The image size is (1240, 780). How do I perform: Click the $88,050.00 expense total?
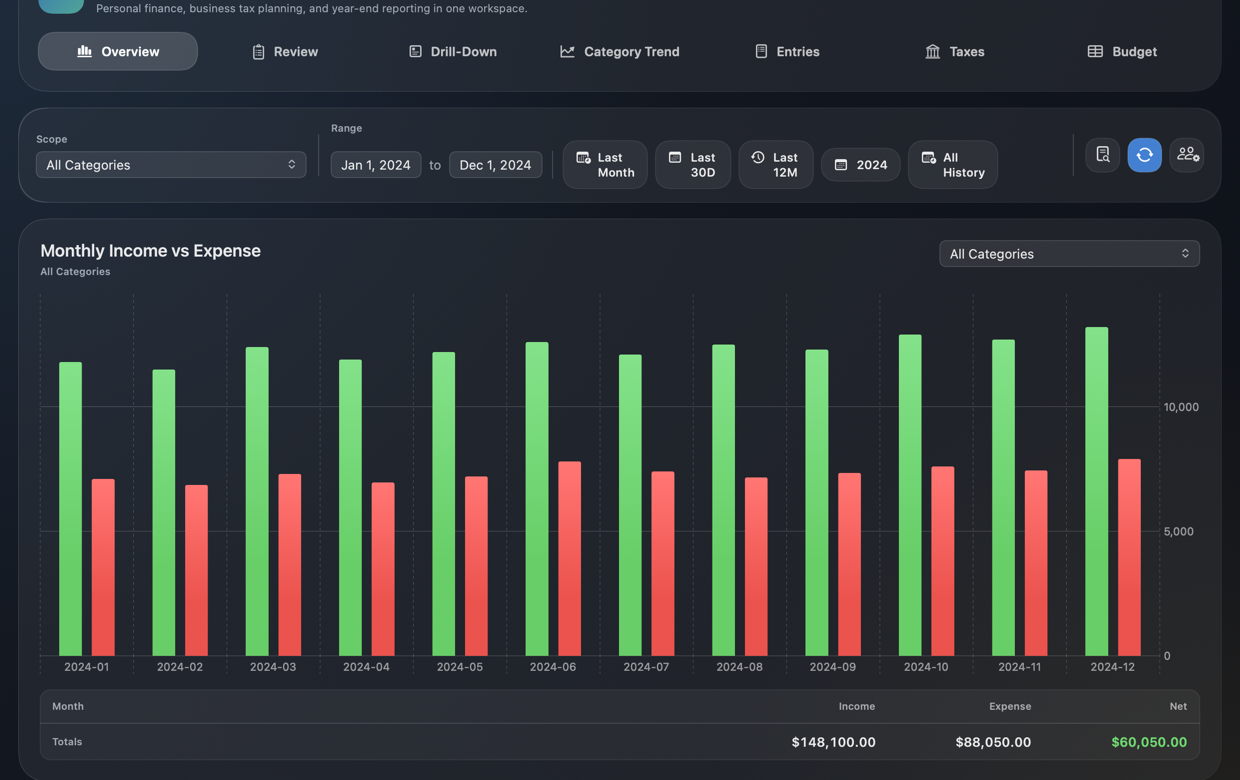[x=993, y=742]
